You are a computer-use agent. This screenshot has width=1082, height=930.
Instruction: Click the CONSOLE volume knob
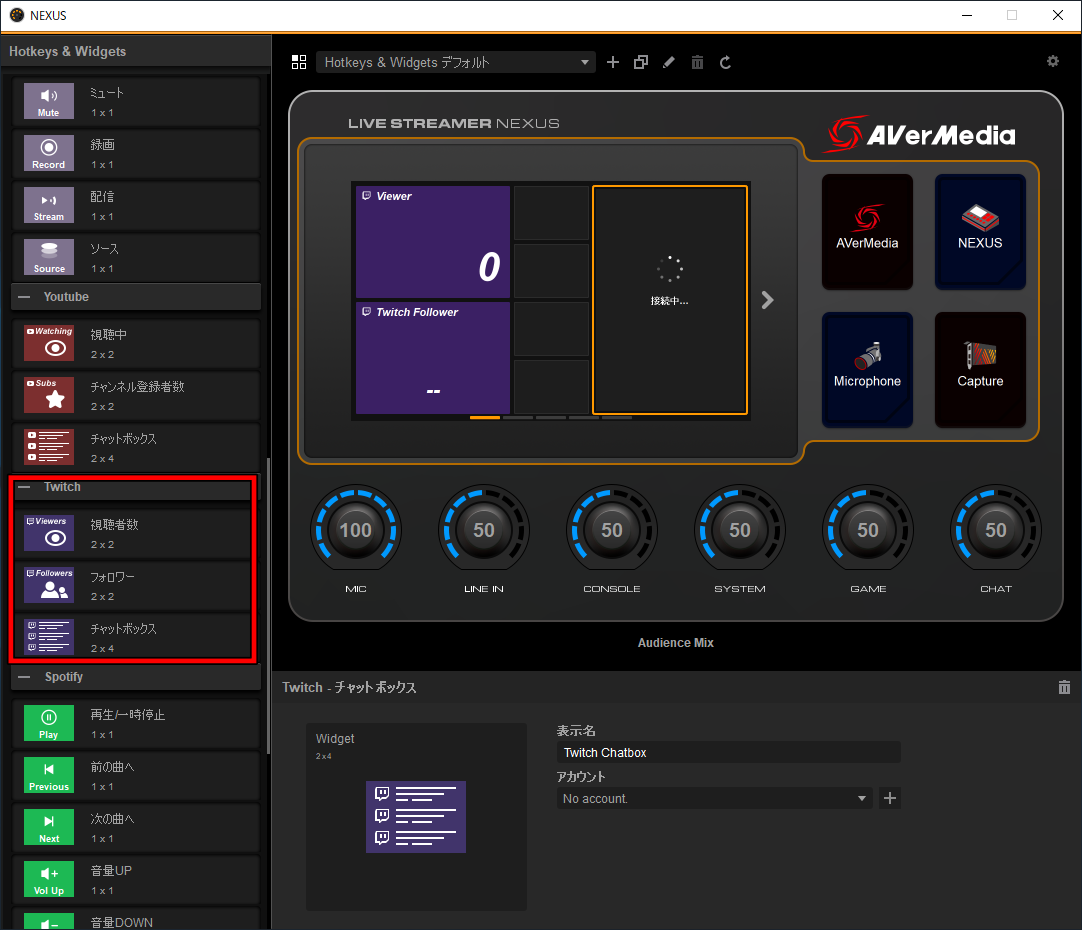[x=612, y=530]
